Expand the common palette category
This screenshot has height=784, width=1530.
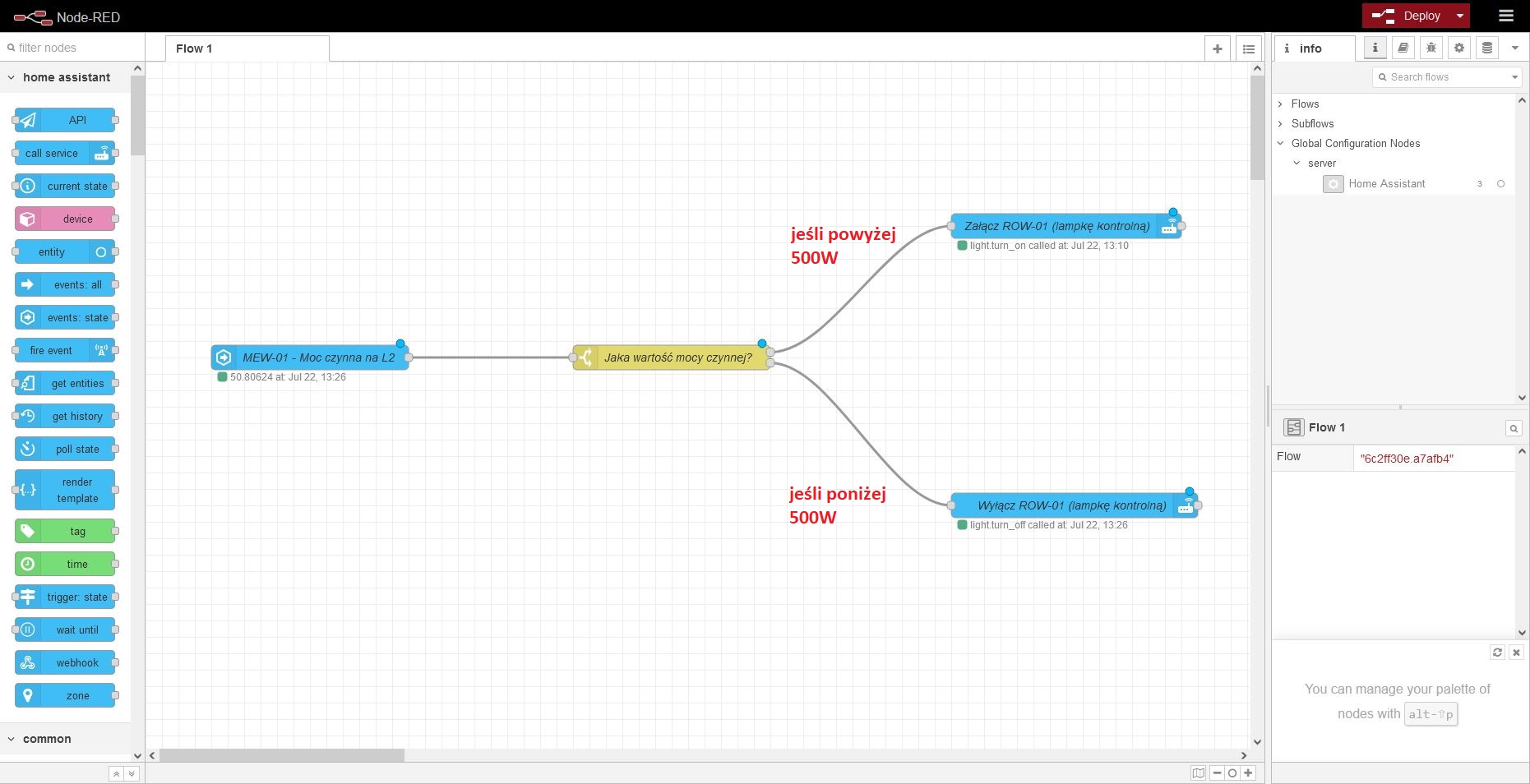tap(12, 739)
